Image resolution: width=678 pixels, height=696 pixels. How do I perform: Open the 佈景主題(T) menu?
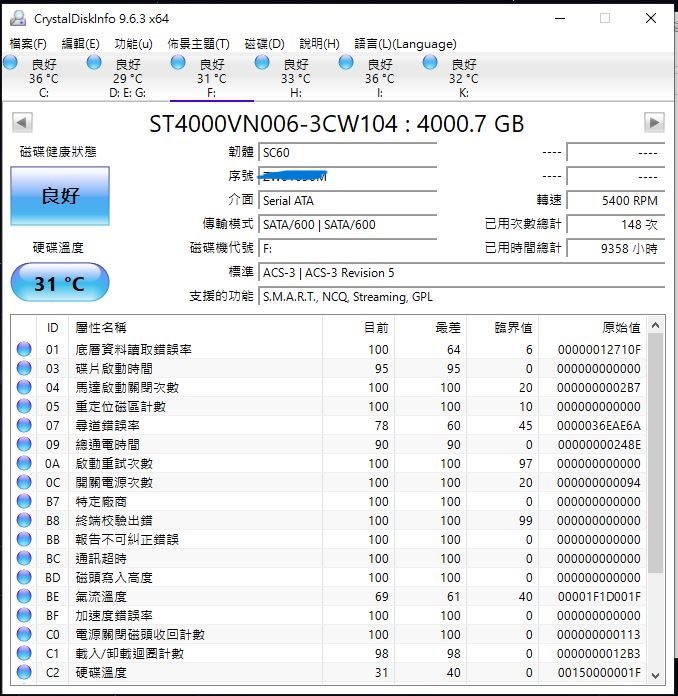[x=198, y=44]
